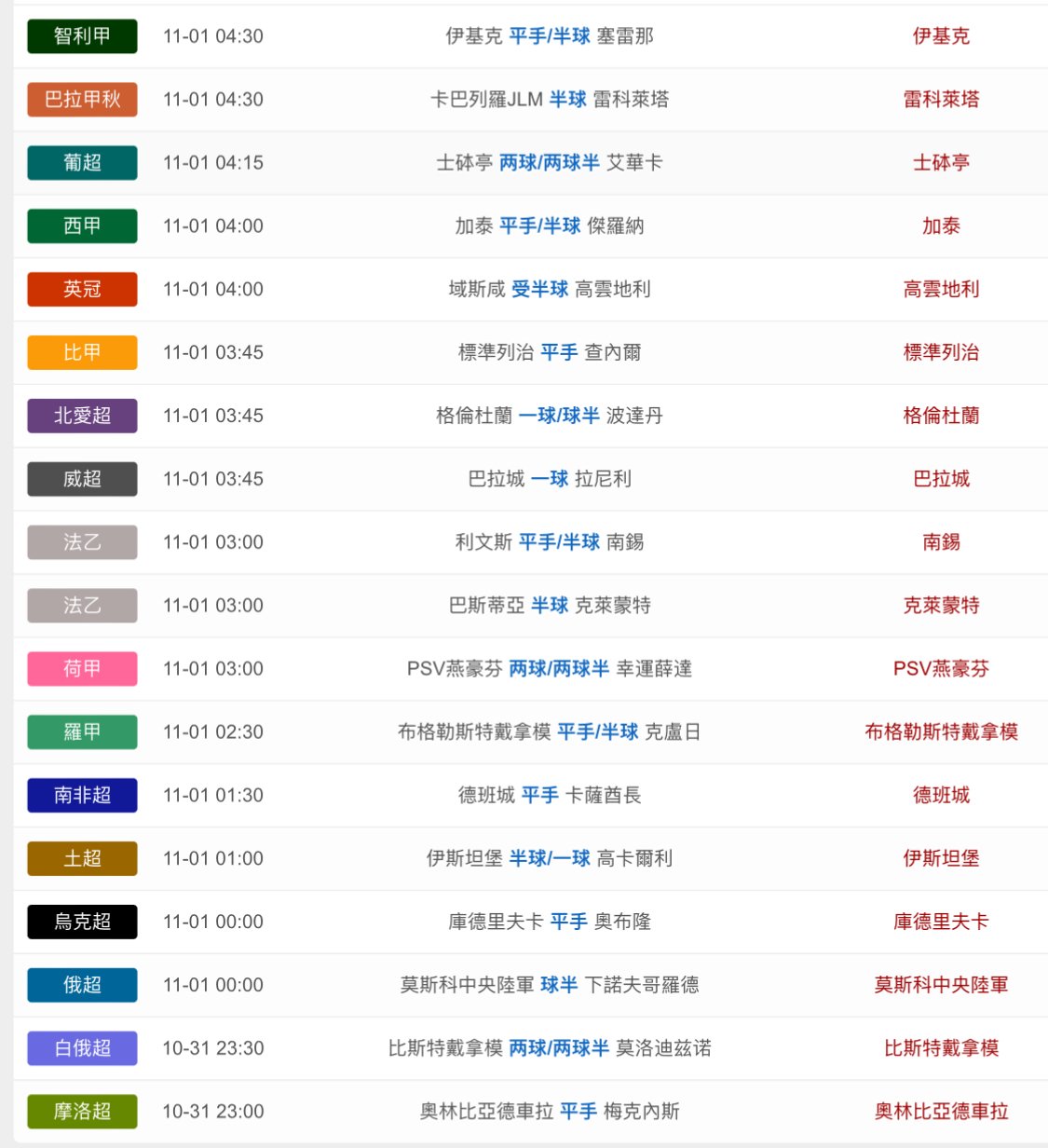Click the 11-01 02:30 match time
The height and width of the screenshot is (1148, 1048).
pyautogui.click(x=213, y=732)
